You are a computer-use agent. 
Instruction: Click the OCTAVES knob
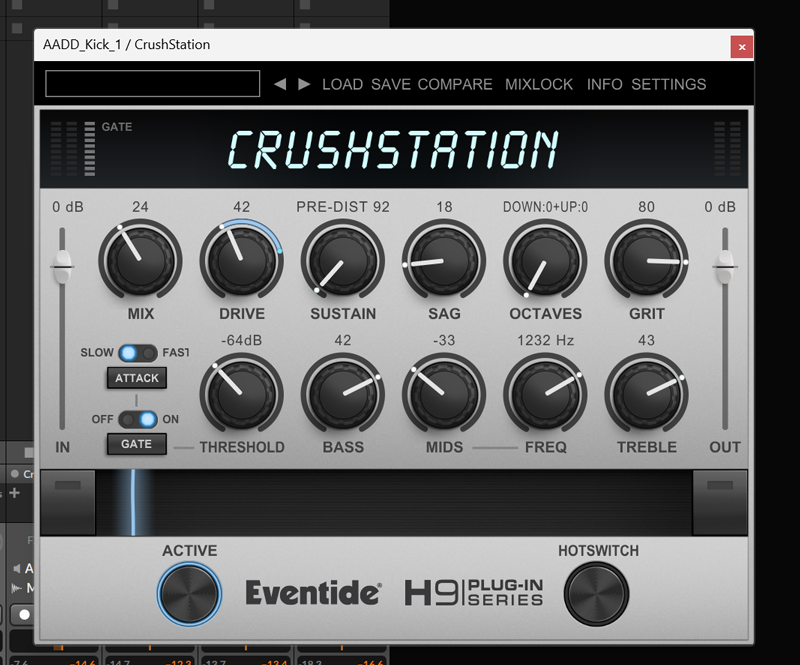pos(545,260)
